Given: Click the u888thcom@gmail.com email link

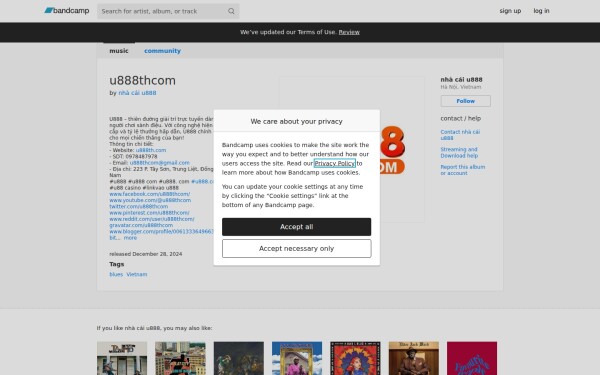Looking at the screenshot, I should point(160,163).
